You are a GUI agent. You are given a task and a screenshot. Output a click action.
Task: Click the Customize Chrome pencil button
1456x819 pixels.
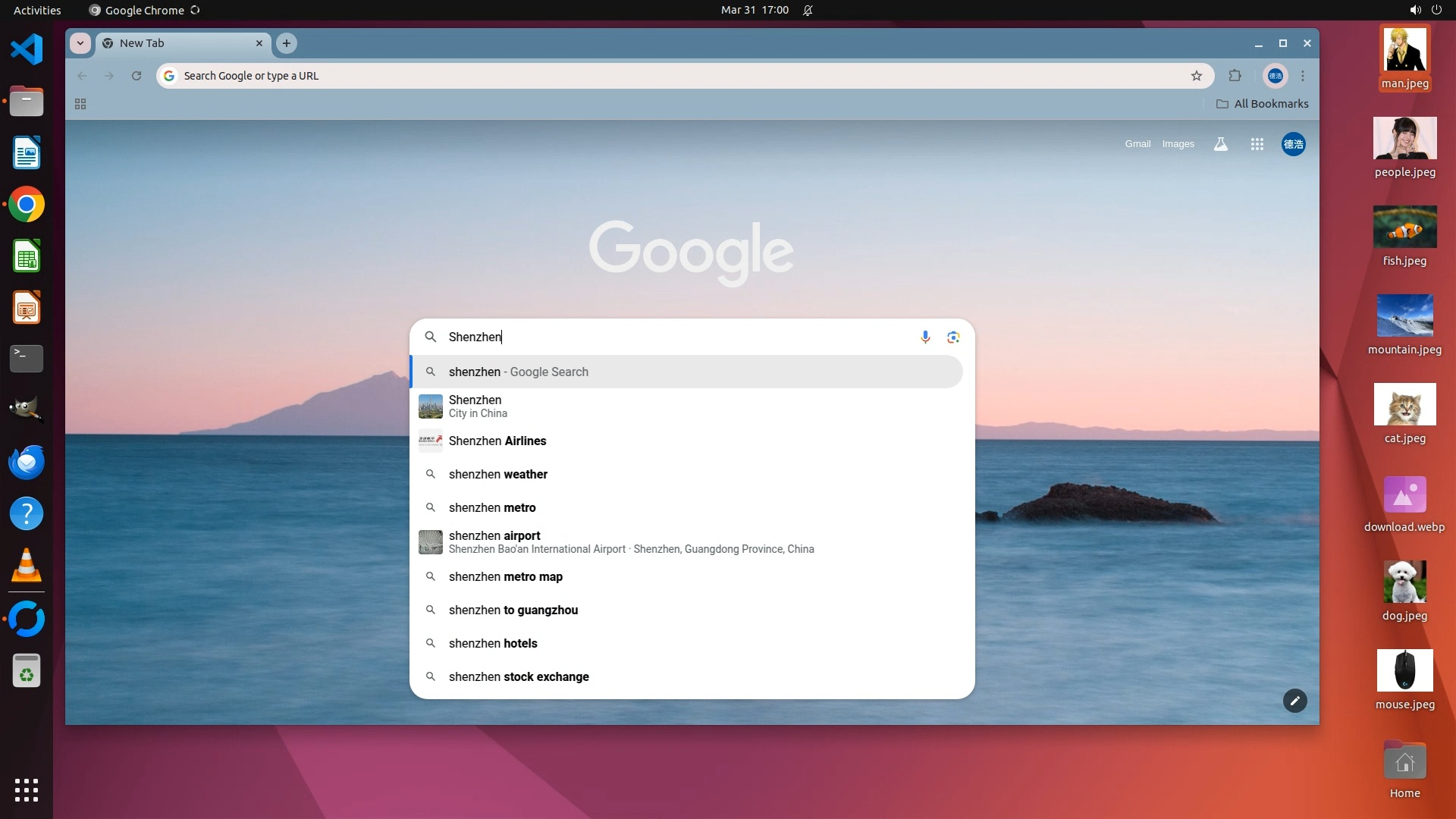click(x=1294, y=701)
